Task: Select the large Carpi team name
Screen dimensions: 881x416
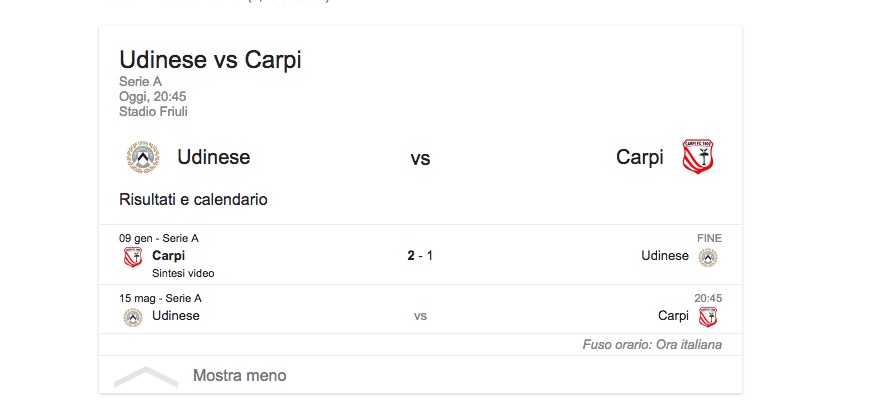Action: [x=640, y=157]
